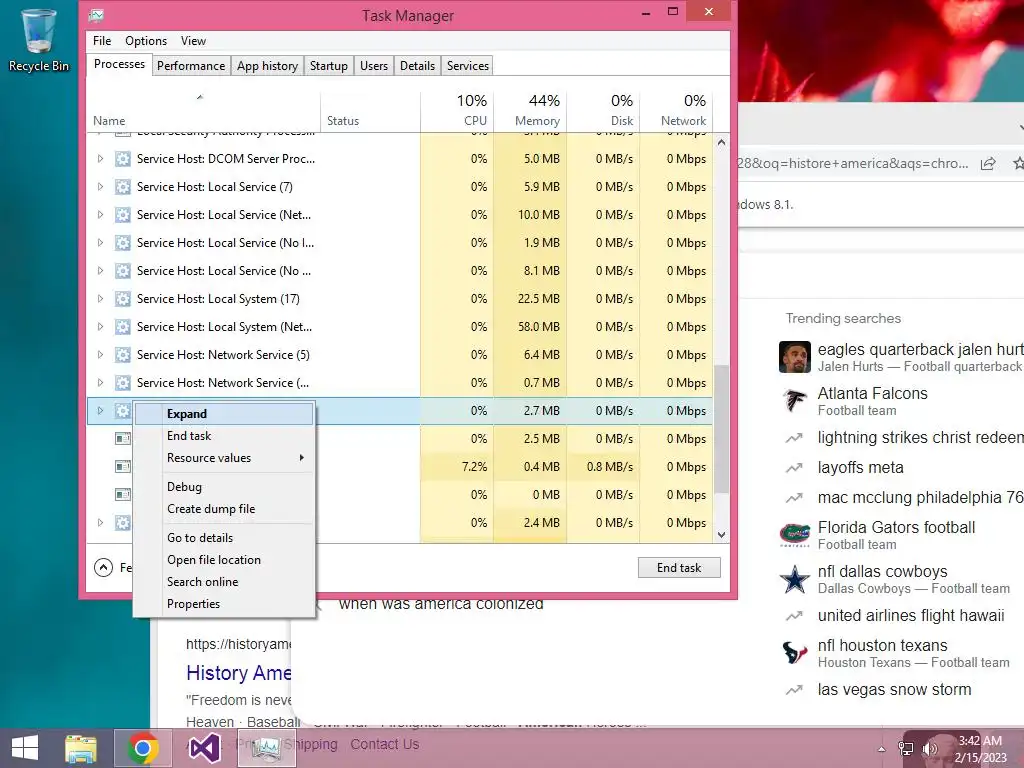The width and height of the screenshot is (1024, 768).
Task: Switch to the App history tab
Action: (x=267, y=66)
